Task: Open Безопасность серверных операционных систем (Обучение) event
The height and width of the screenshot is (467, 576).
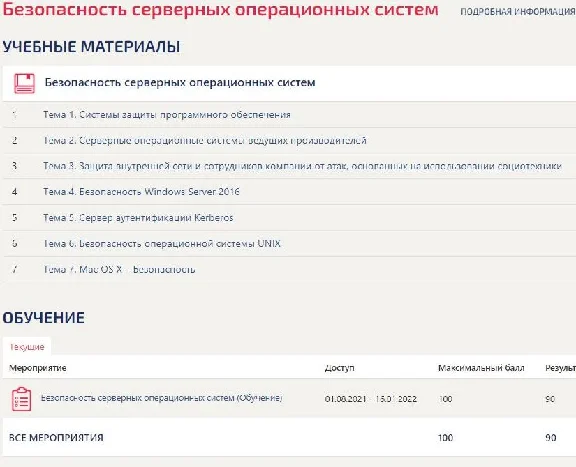Action: pos(161,398)
